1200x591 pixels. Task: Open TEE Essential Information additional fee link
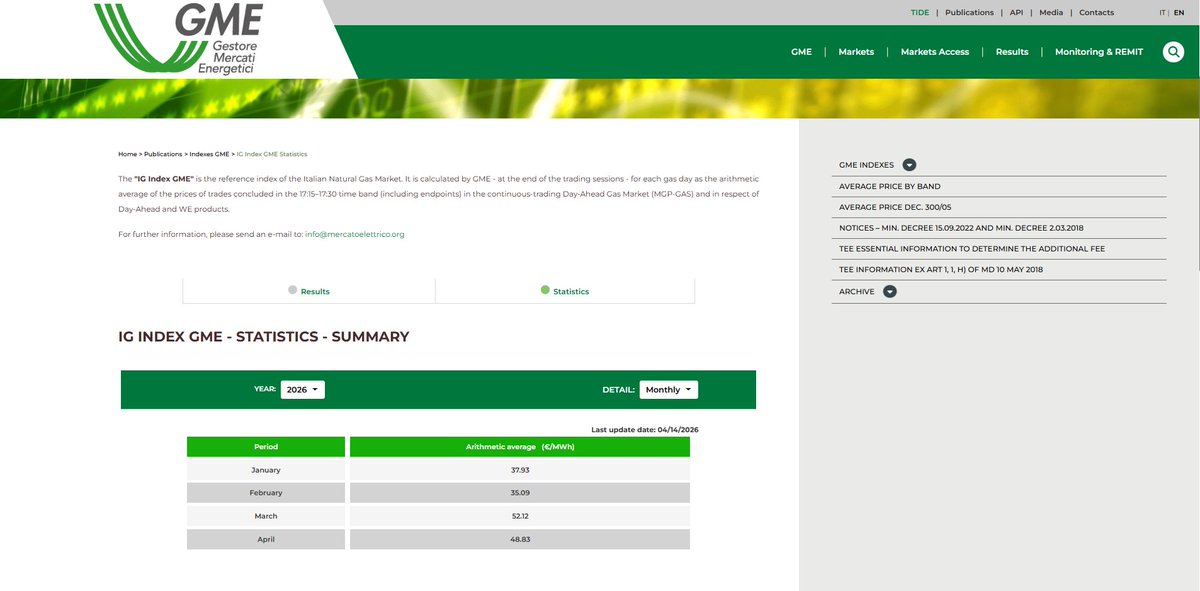click(x=972, y=249)
